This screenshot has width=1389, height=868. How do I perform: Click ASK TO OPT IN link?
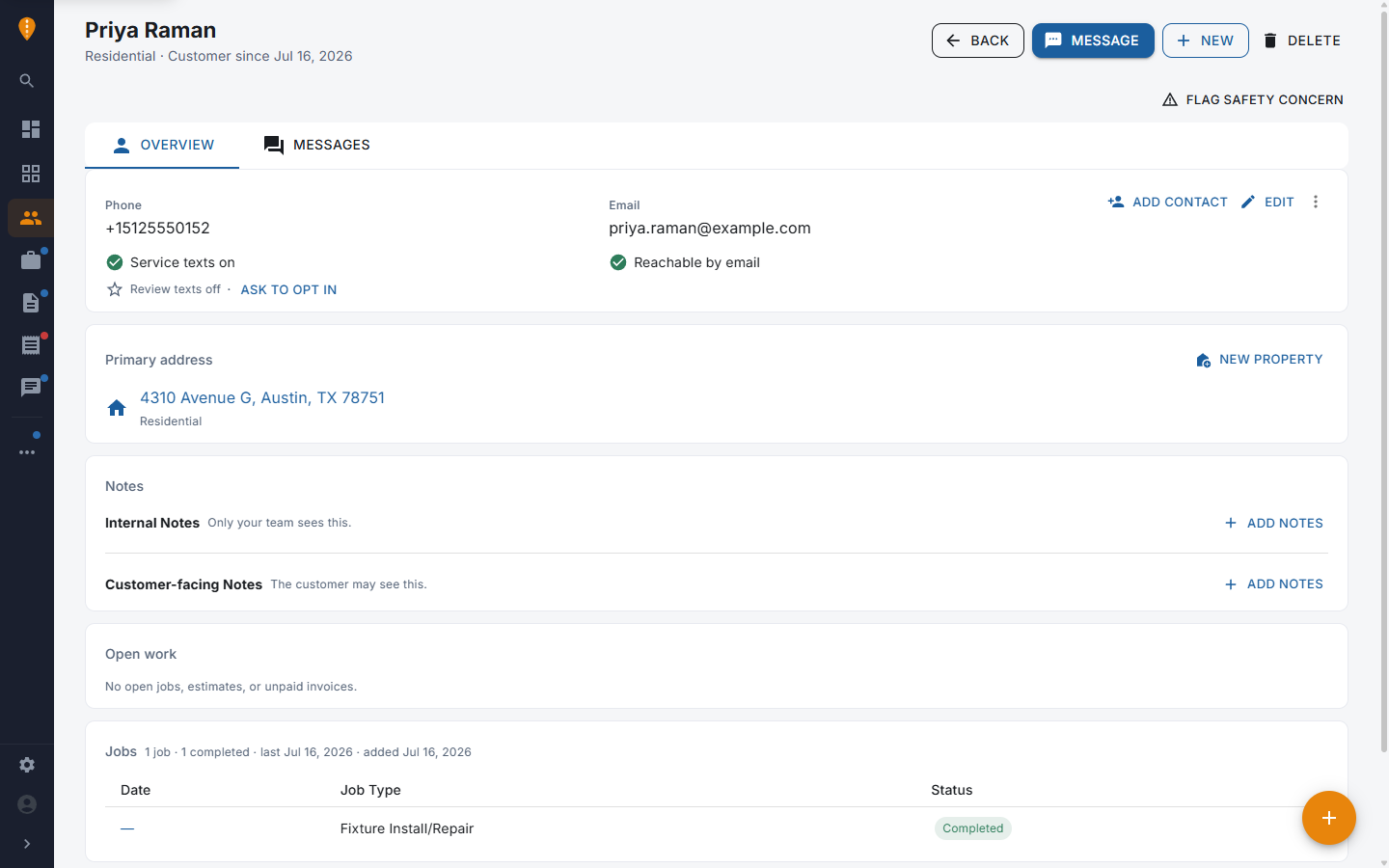point(288,289)
